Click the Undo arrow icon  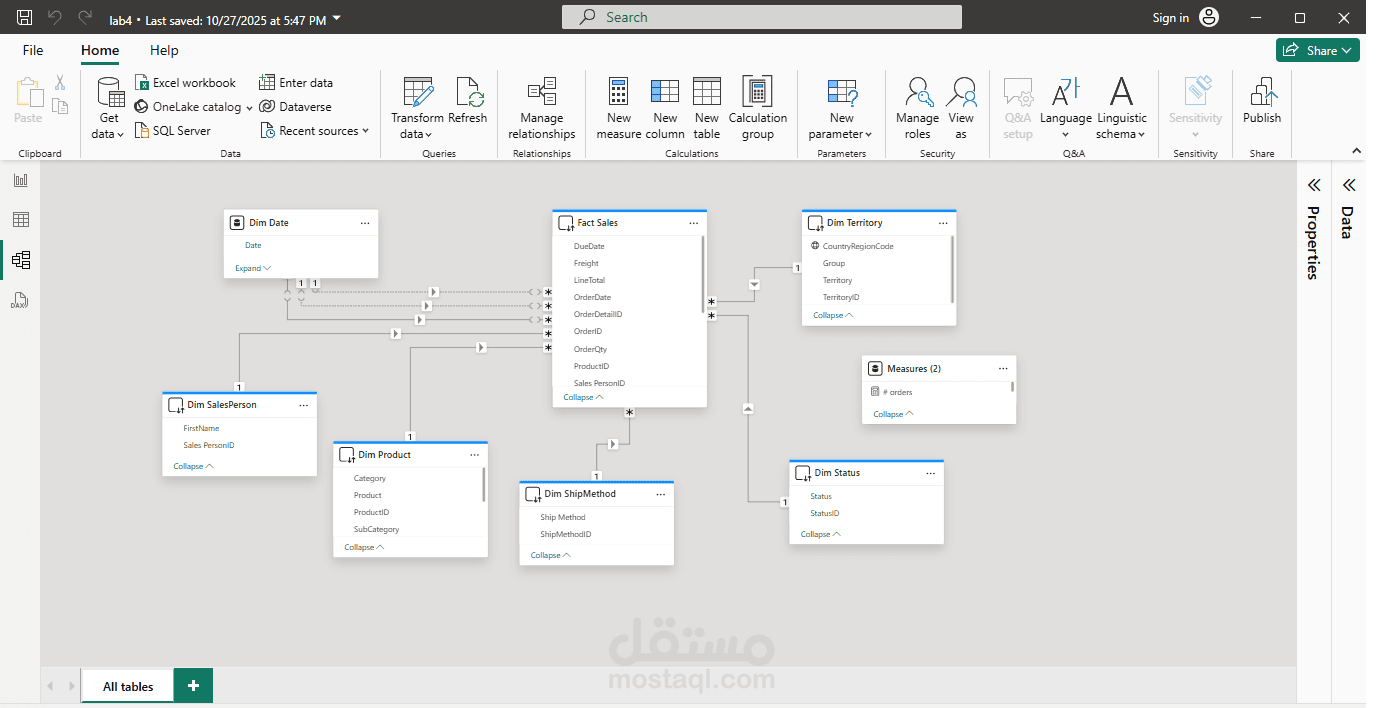pyautogui.click(x=55, y=18)
